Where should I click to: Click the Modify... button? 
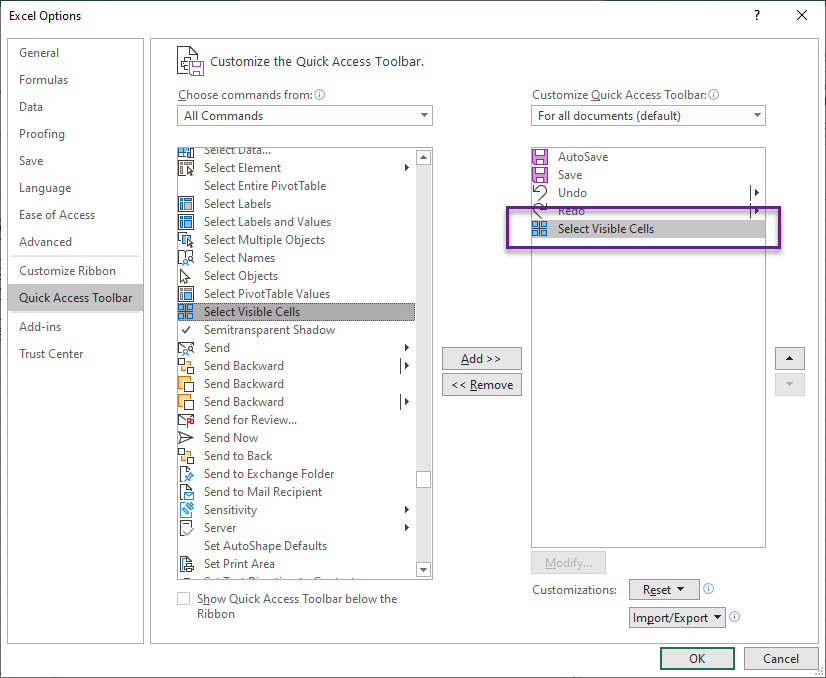pos(568,563)
